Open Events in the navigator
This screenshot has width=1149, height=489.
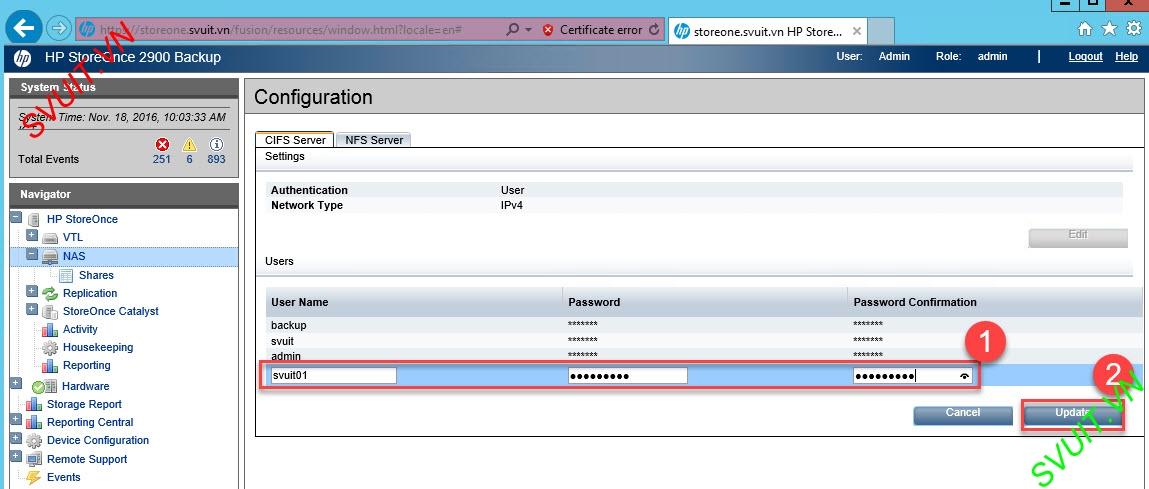click(x=64, y=477)
